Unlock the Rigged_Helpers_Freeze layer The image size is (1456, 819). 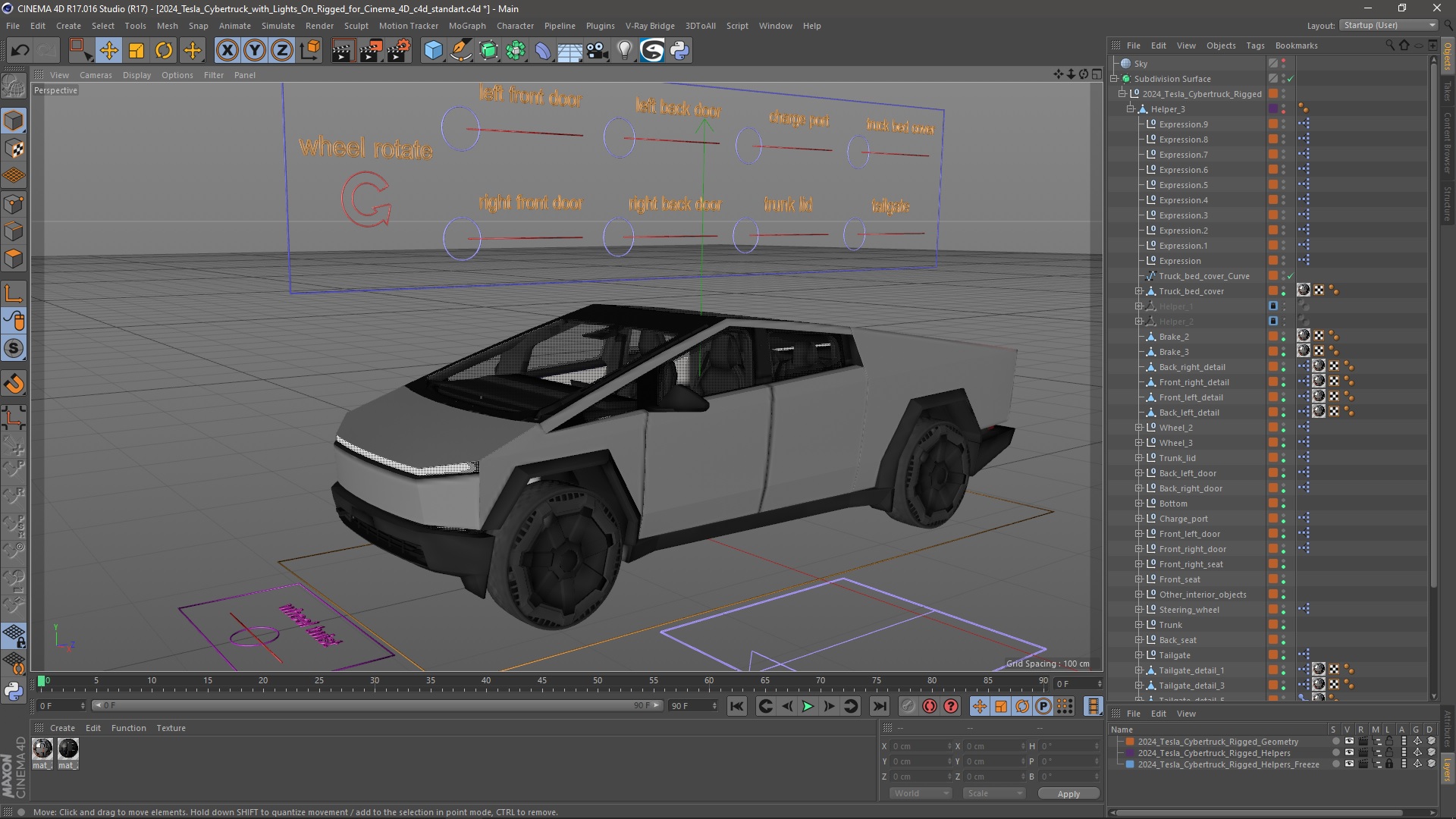(x=1389, y=764)
